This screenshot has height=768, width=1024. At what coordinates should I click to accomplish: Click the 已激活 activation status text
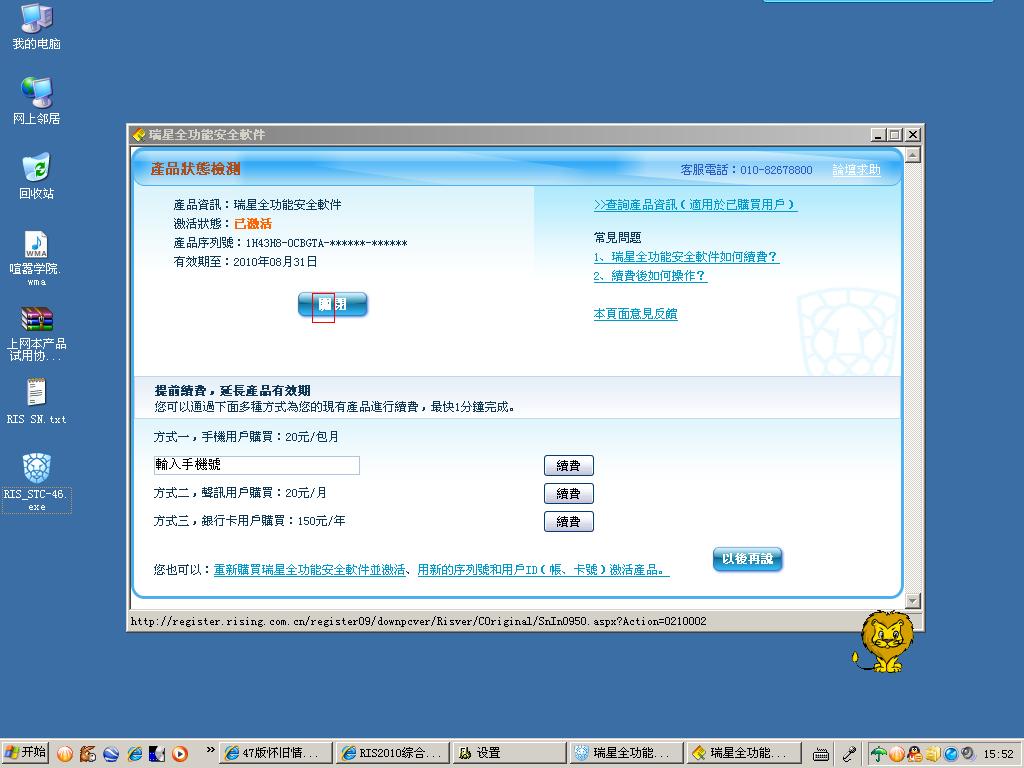pos(253,224)
